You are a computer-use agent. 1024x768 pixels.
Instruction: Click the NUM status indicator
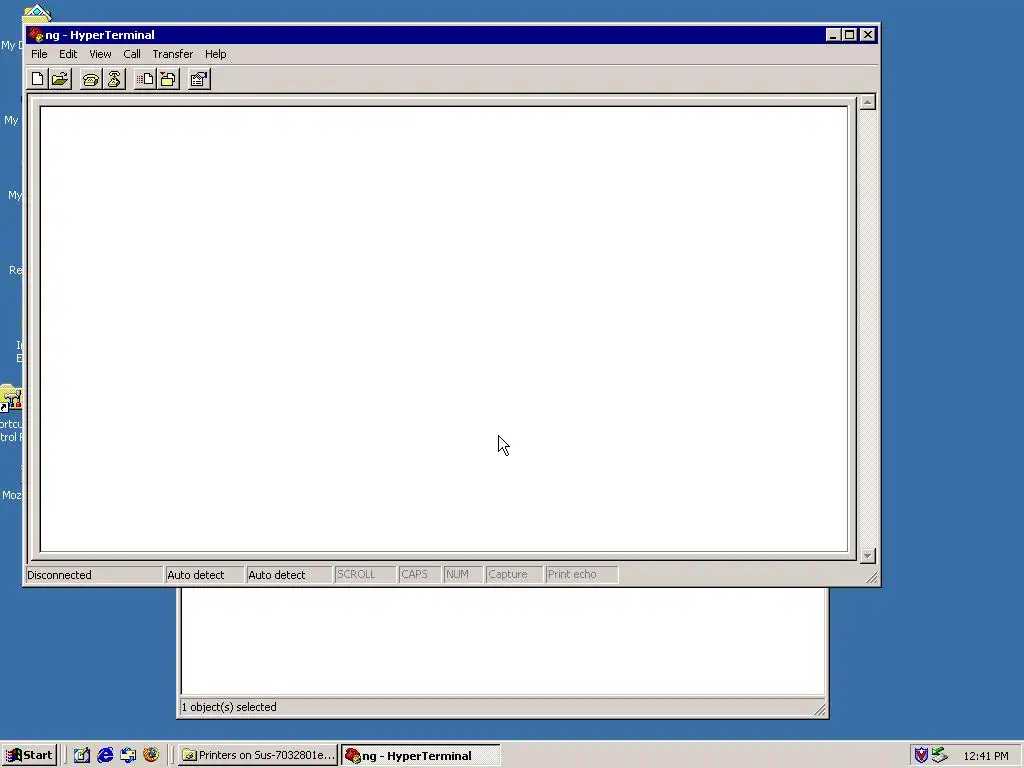[462, 575]
